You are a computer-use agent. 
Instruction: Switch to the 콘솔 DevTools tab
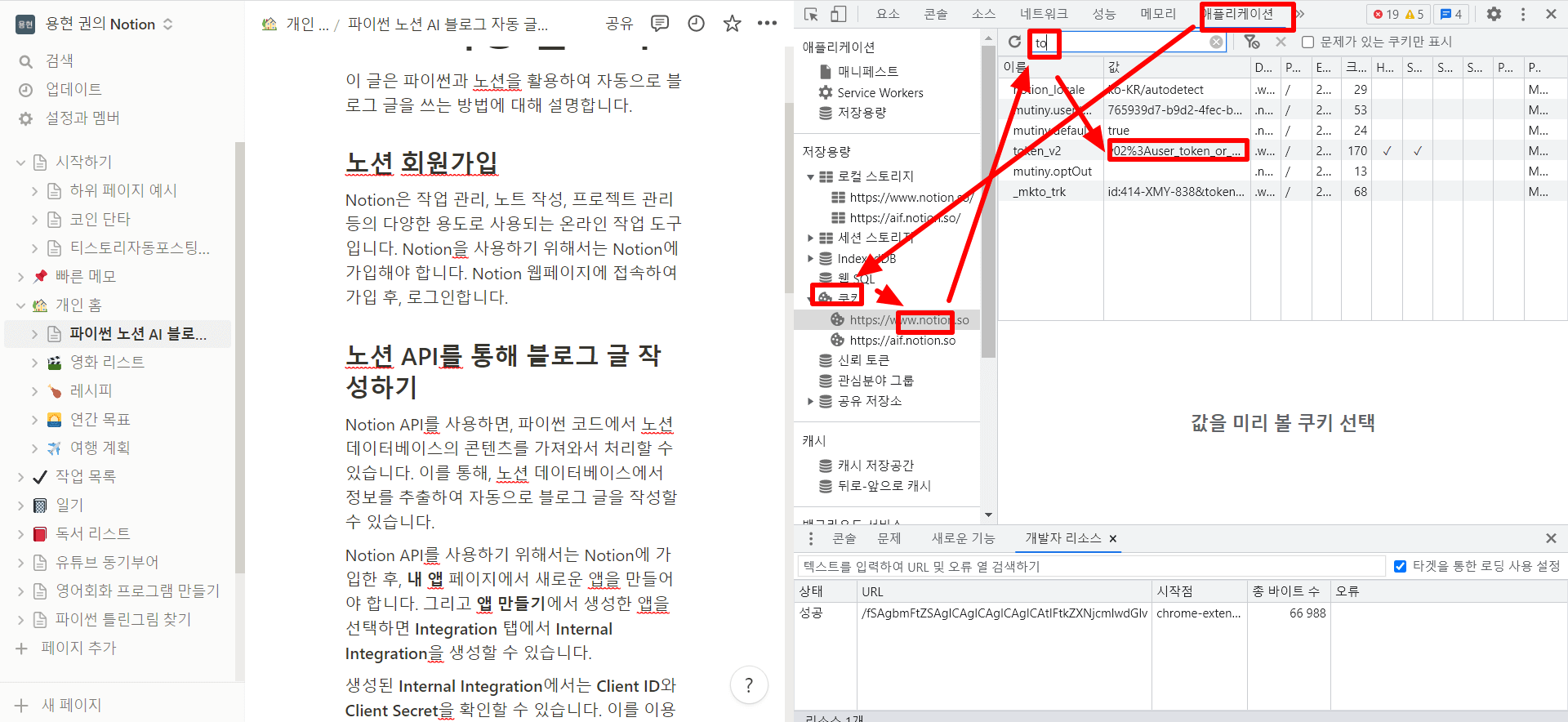[x=936, y=14]
